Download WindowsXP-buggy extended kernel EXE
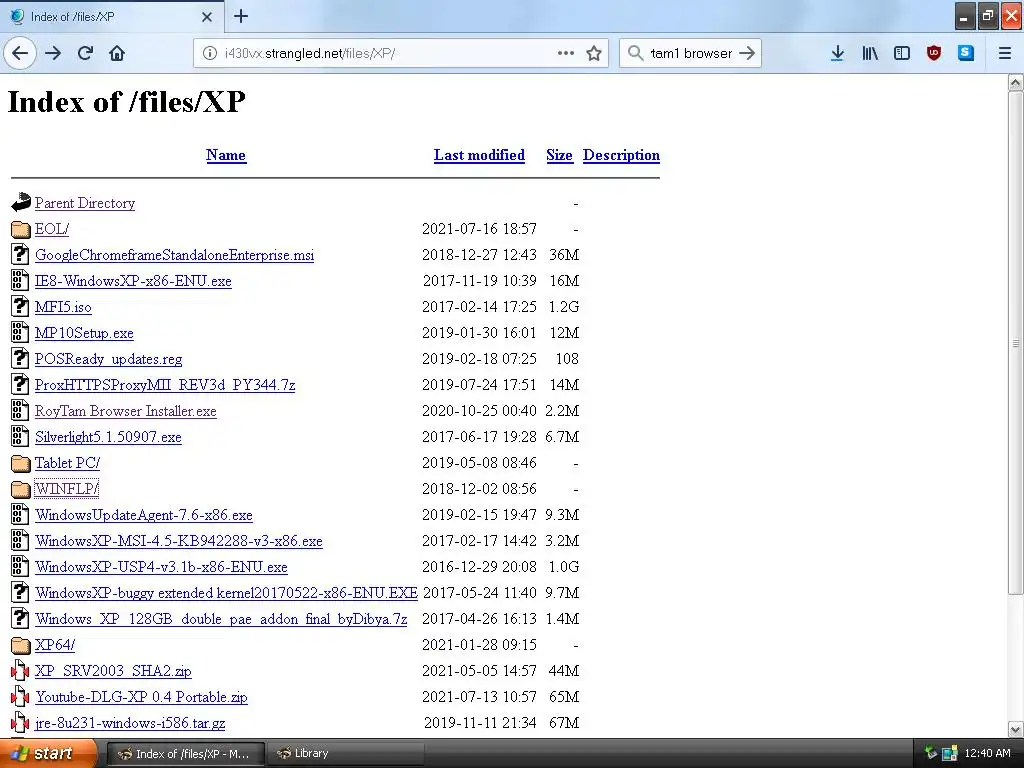 pyautogui.click(x=227, y=593)
